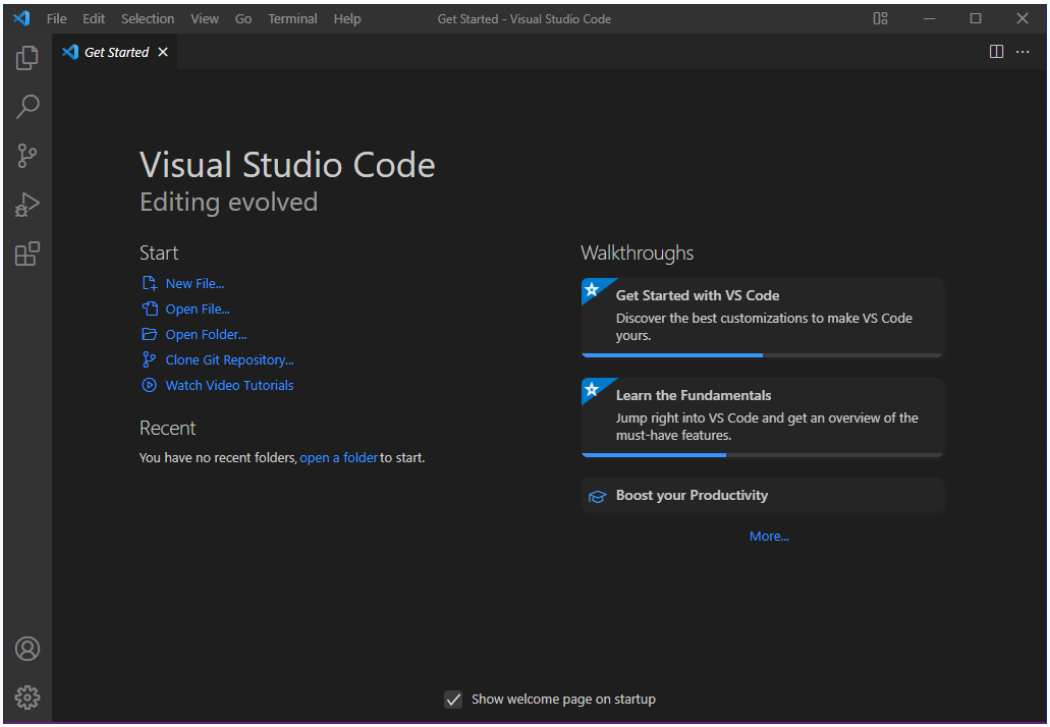The image size is (1050, 727).
Task: Click the 'Editing evolved' subtitle
Action: [228, 202]
